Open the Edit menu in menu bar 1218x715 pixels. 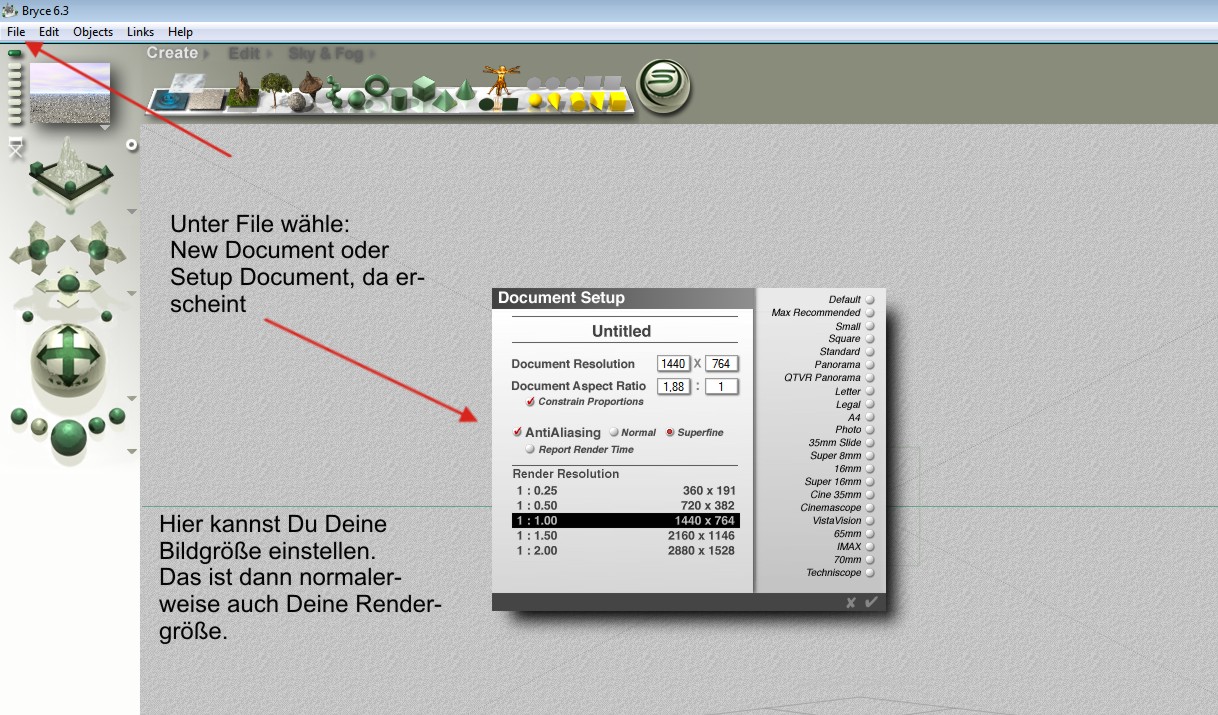pyautogui.click(x=49, y=32)
